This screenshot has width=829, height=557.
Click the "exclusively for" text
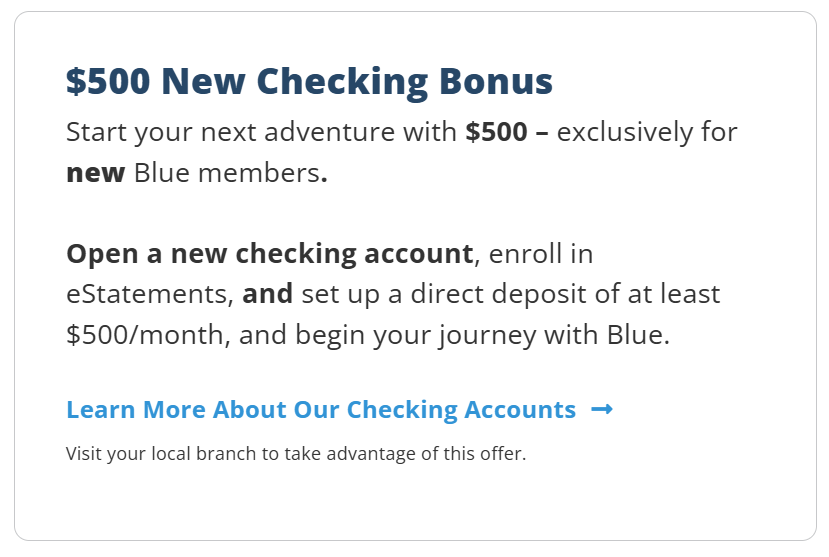pos(647,132)
